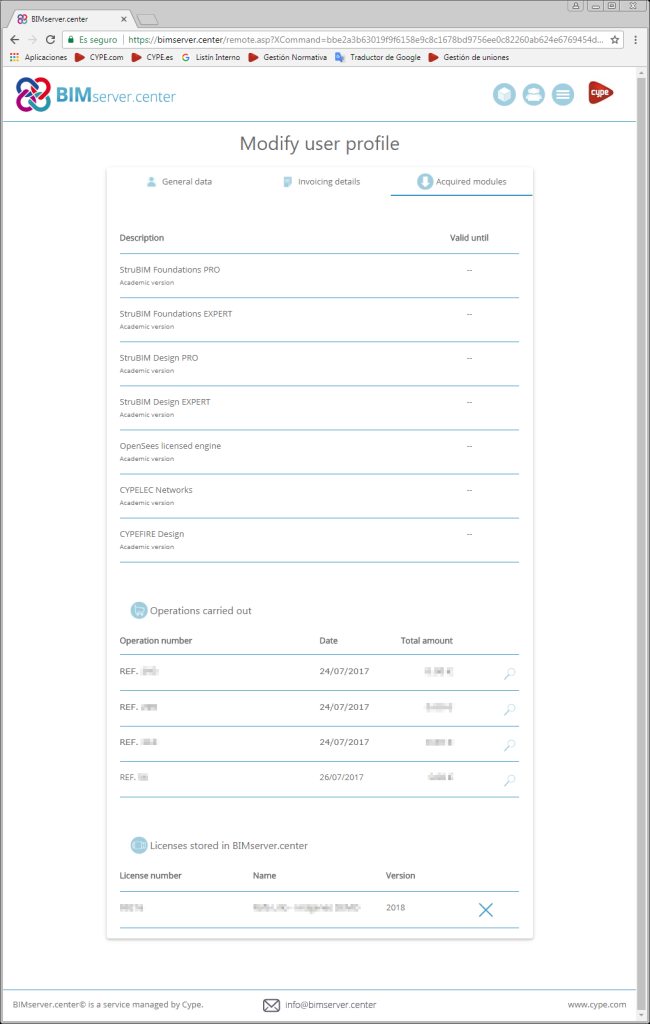The image size is (650, 1024).
Task: Click OpenSees licensed engine row
Action: coord(319,453)
